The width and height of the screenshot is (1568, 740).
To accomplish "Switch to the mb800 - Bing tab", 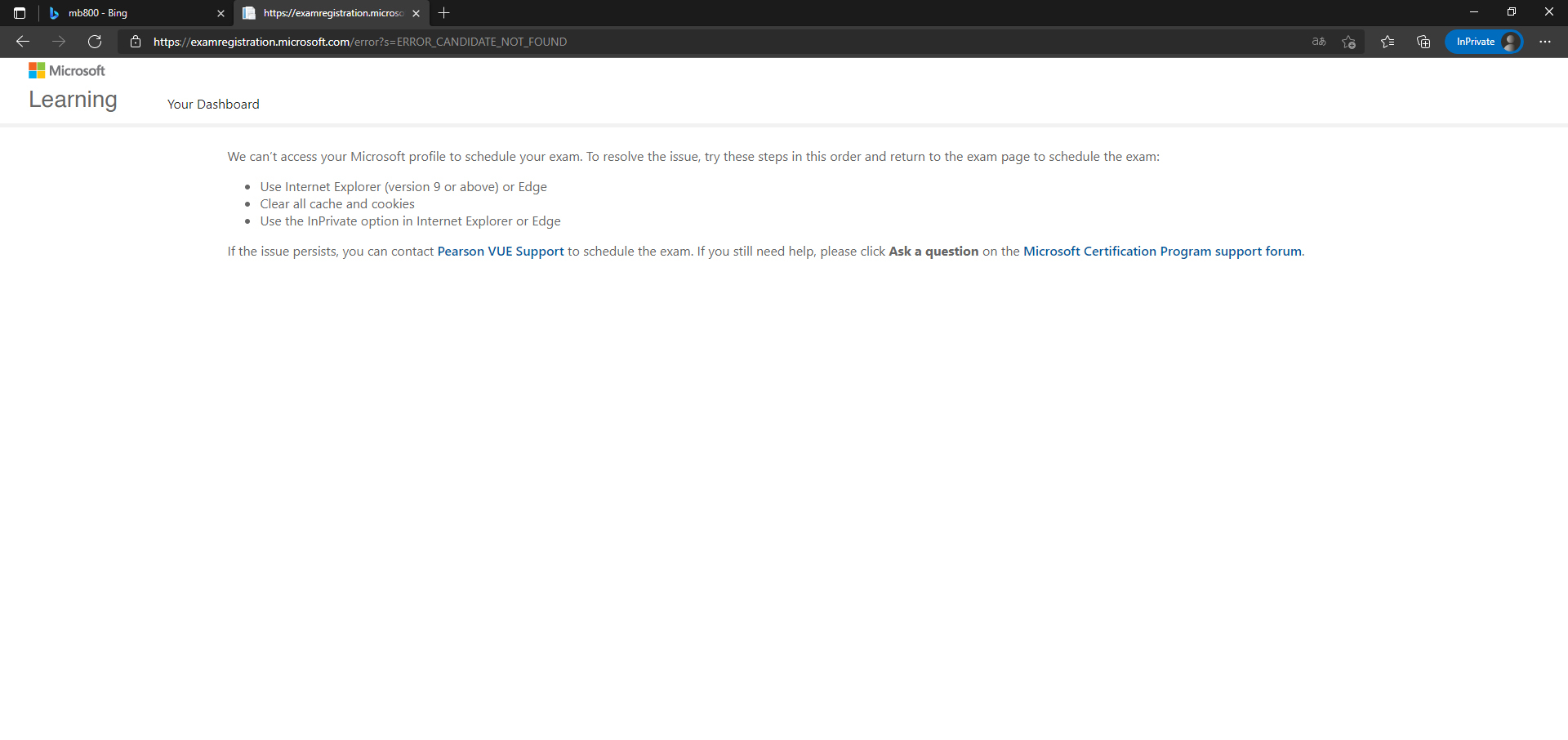I will [x=136, y=13].
